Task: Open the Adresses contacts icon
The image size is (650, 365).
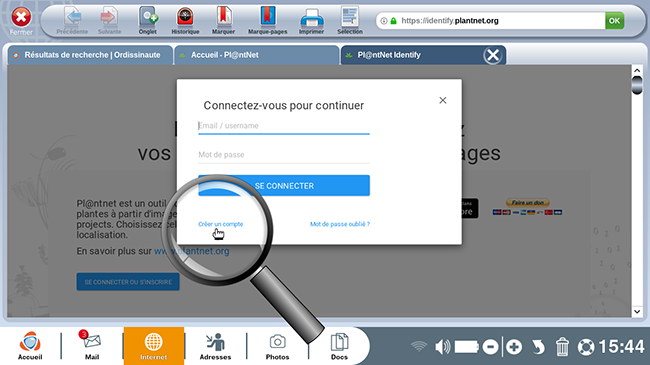Action: tap(215, 346)
